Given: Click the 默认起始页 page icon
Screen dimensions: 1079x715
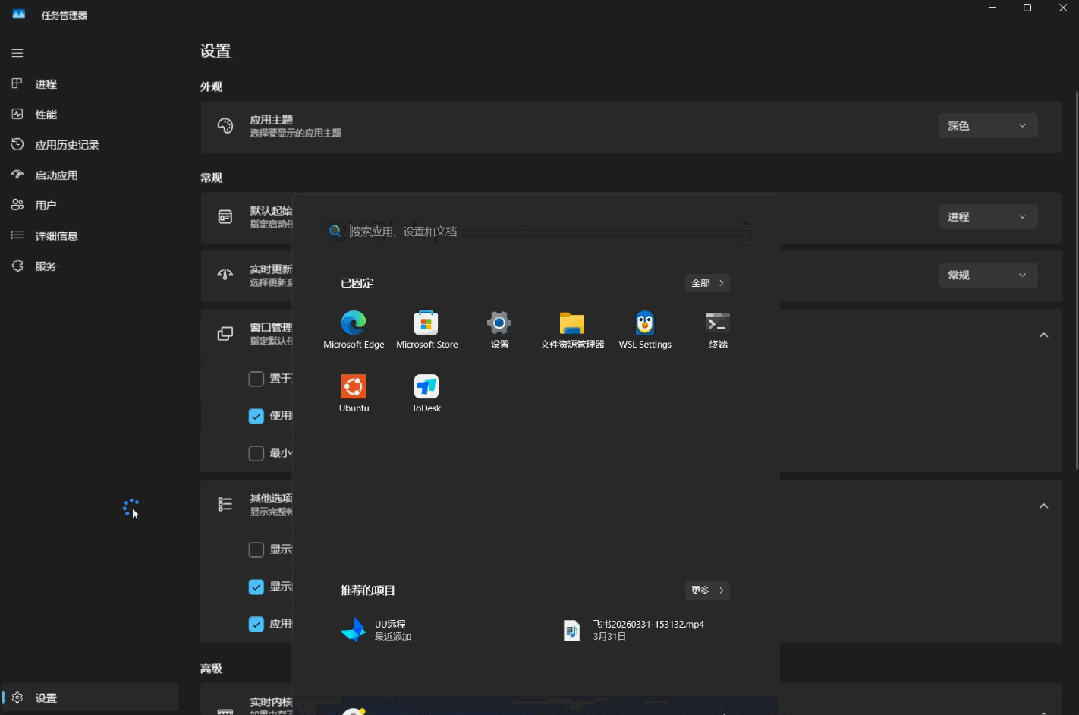Looking at the screenshot, I should tap(225, 217).
